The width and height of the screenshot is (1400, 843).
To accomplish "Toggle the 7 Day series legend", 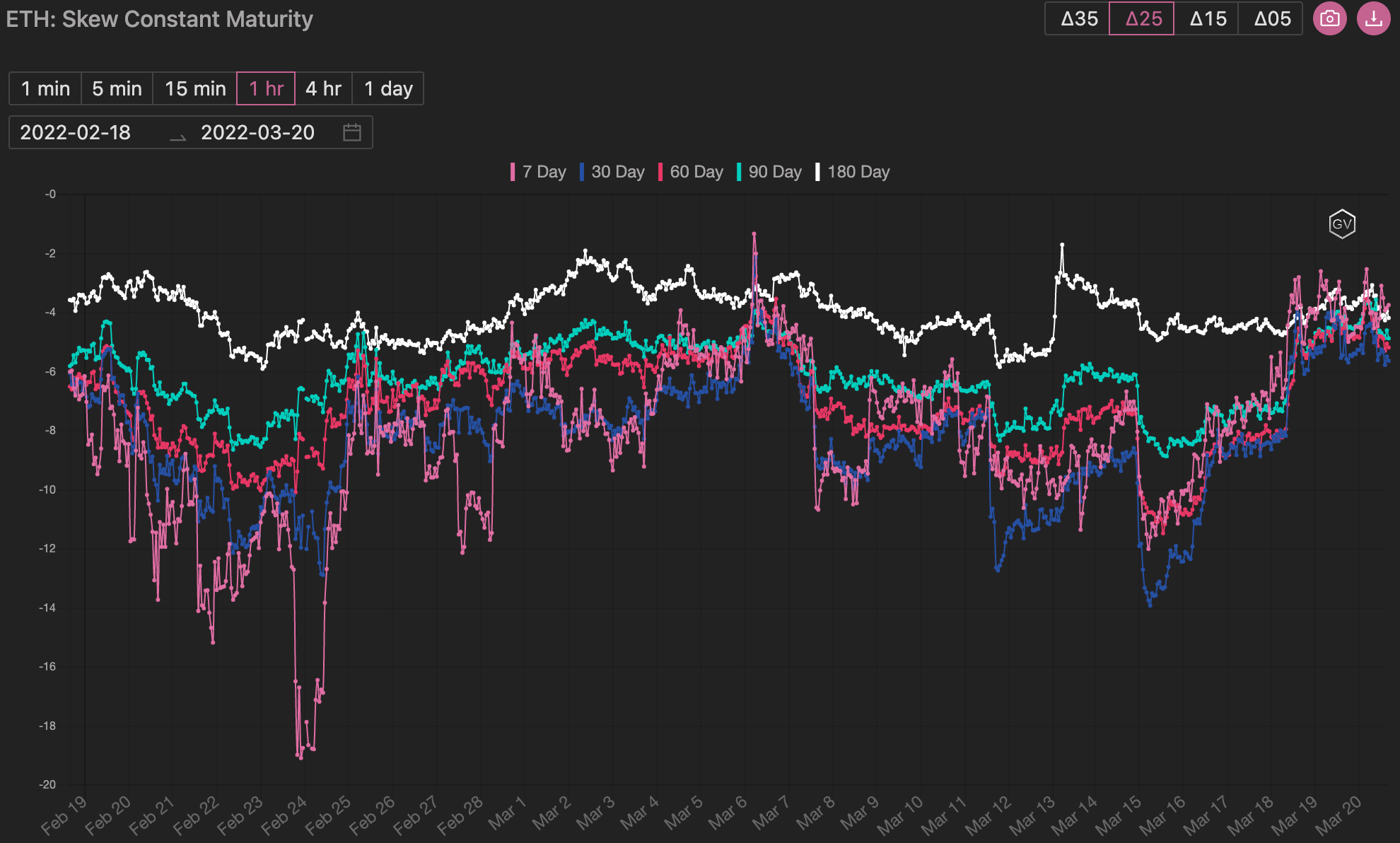I will (538, 172).
